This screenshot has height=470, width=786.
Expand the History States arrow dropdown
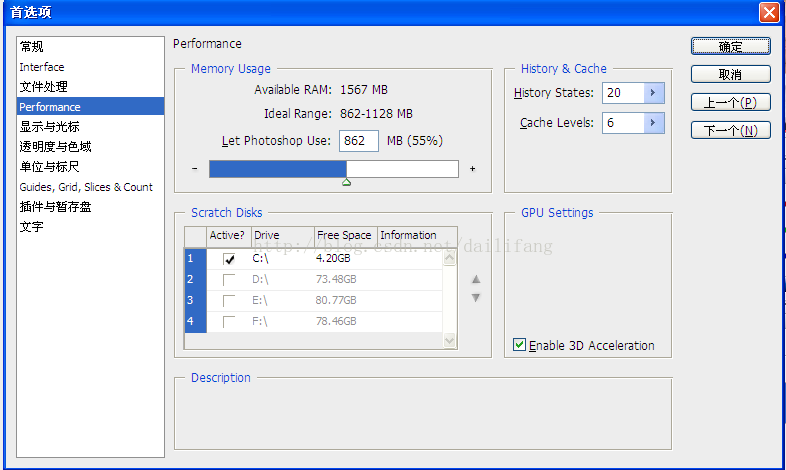click(654, 93)
